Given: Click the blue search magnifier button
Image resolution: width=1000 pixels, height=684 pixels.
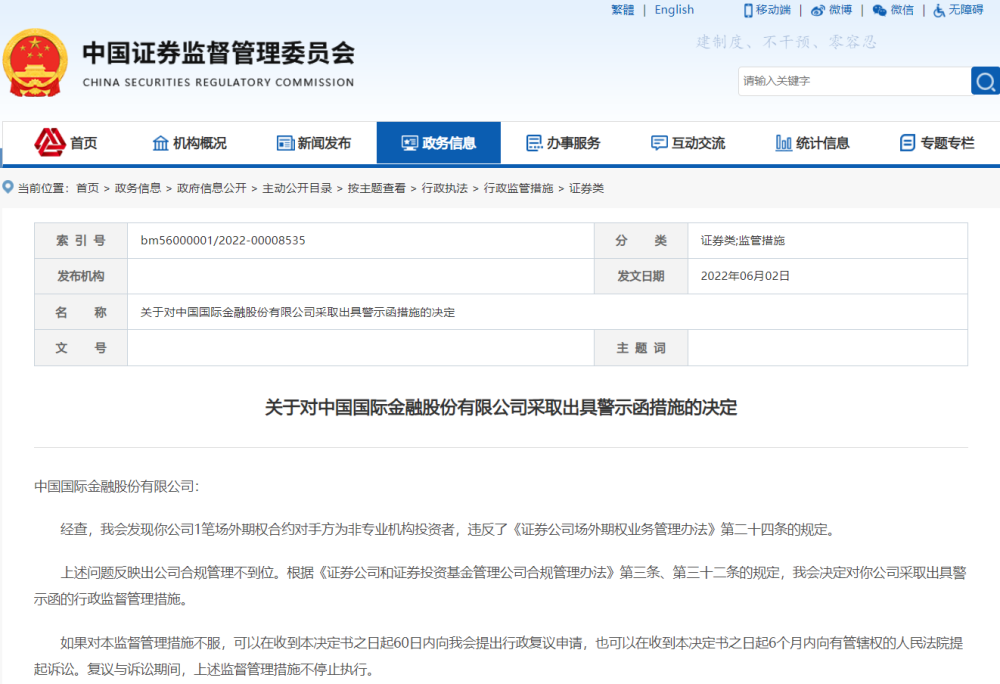Looking at the screenshot, I should (x=985, y=81).
